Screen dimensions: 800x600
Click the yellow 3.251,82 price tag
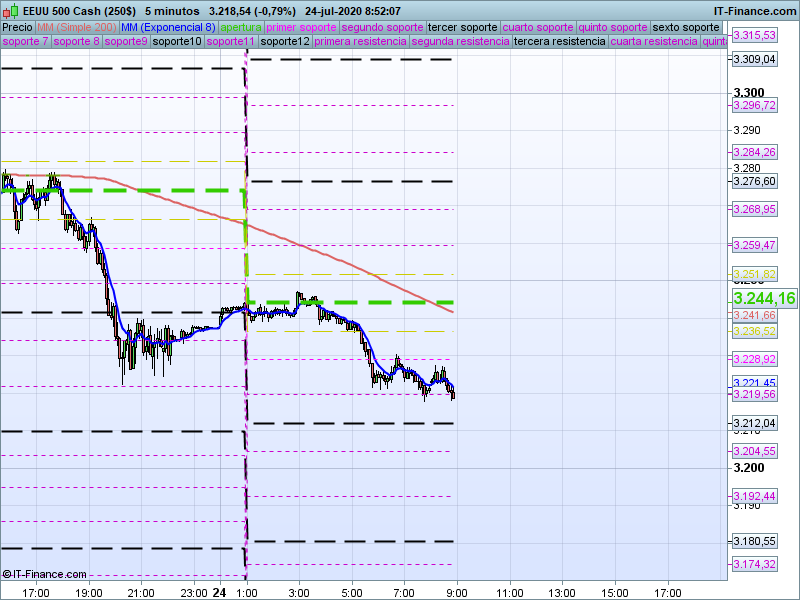tap(755, 274)
